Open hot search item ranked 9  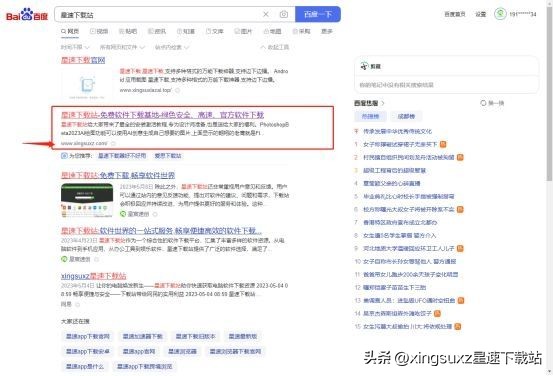(x=408, y=248)
